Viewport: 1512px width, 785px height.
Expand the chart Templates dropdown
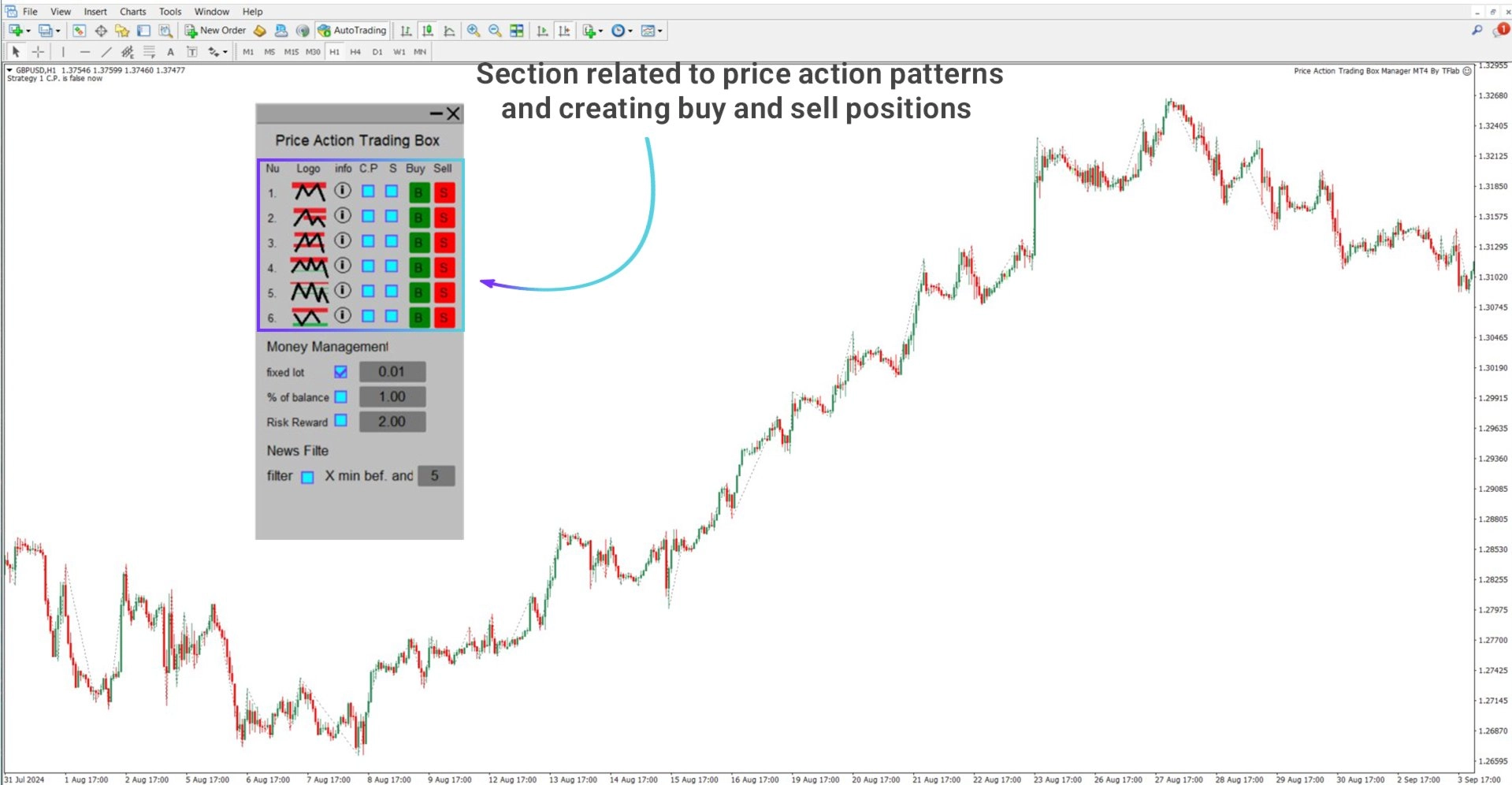pos(660,32)
